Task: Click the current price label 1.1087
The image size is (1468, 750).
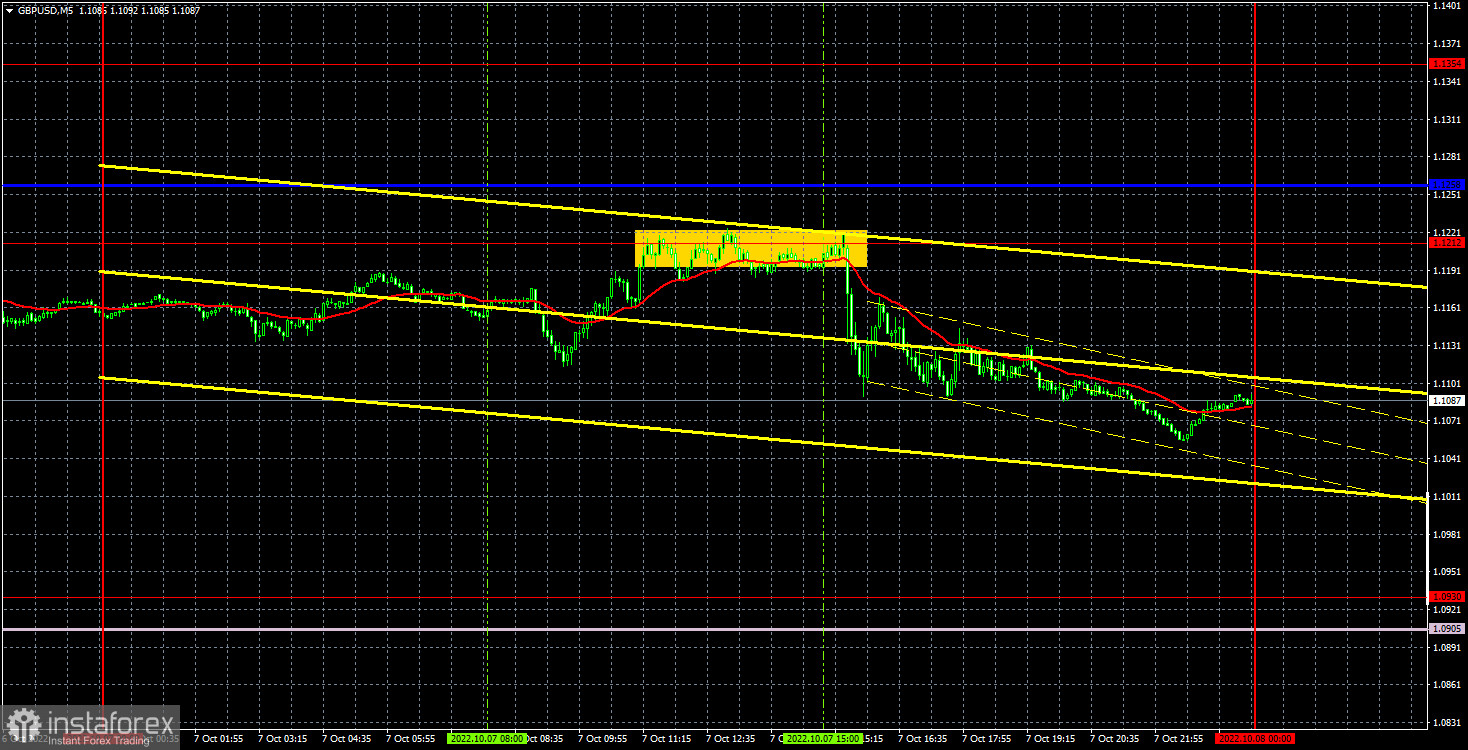Action: 1447,400
